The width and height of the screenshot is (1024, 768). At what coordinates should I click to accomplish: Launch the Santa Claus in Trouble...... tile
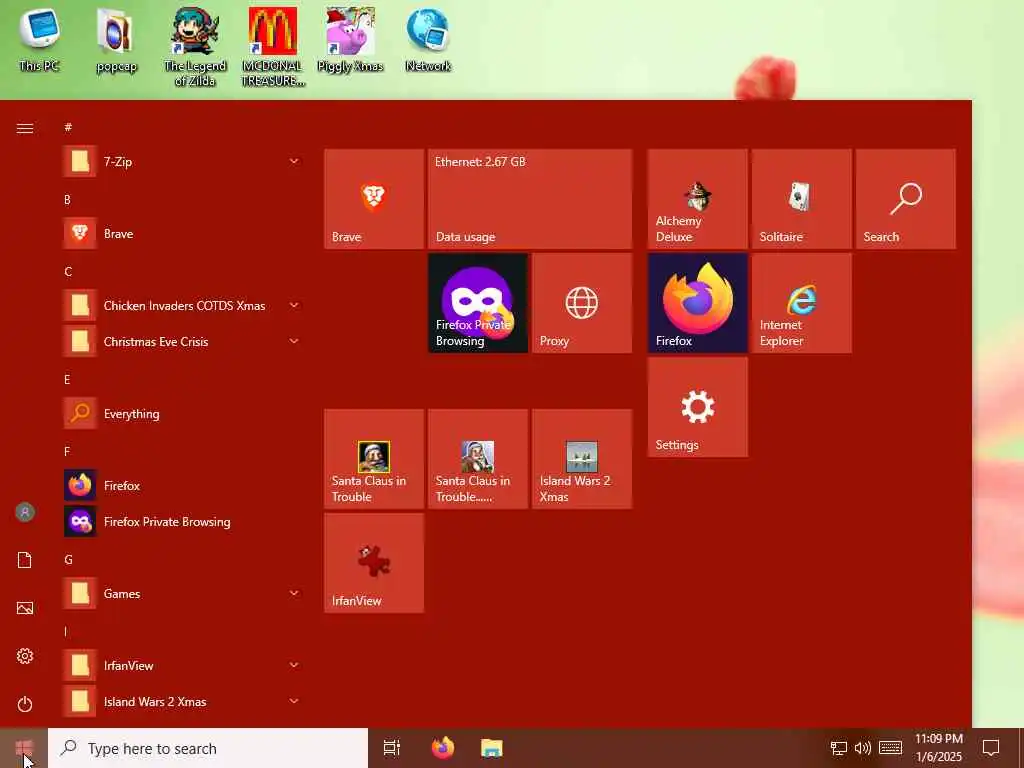pyautogui.click(x=477, y=458)
